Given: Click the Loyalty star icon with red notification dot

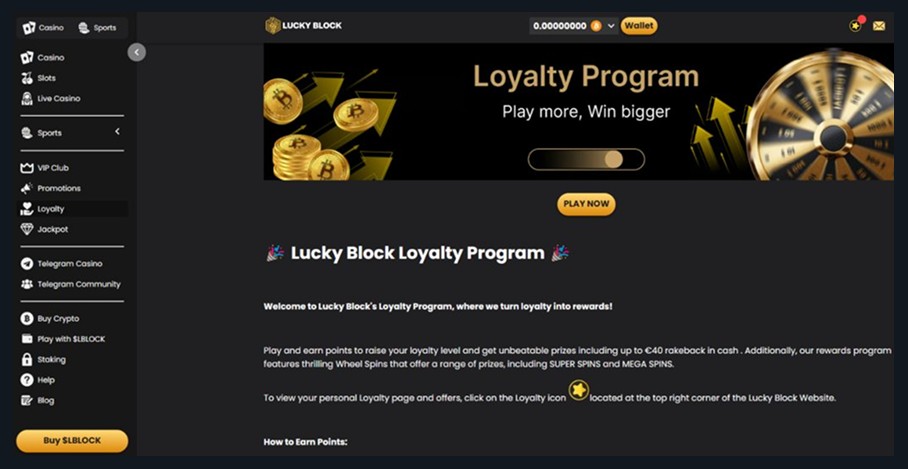Looking at the screenshot, I should coord(856,25).
